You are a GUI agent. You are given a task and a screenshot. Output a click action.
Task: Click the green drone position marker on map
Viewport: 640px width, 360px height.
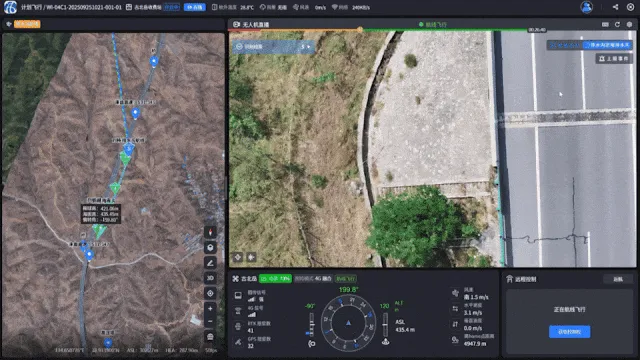click(x=99, y=231)
